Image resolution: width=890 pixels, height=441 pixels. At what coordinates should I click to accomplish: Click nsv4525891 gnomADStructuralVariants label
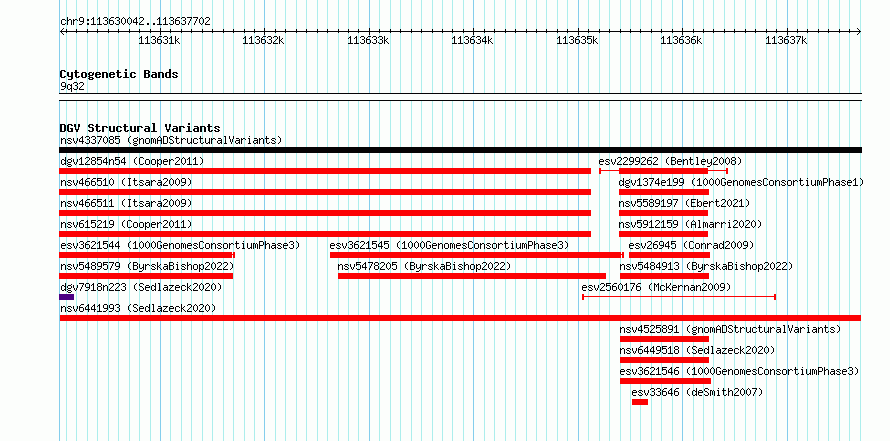tap(731, 329)
